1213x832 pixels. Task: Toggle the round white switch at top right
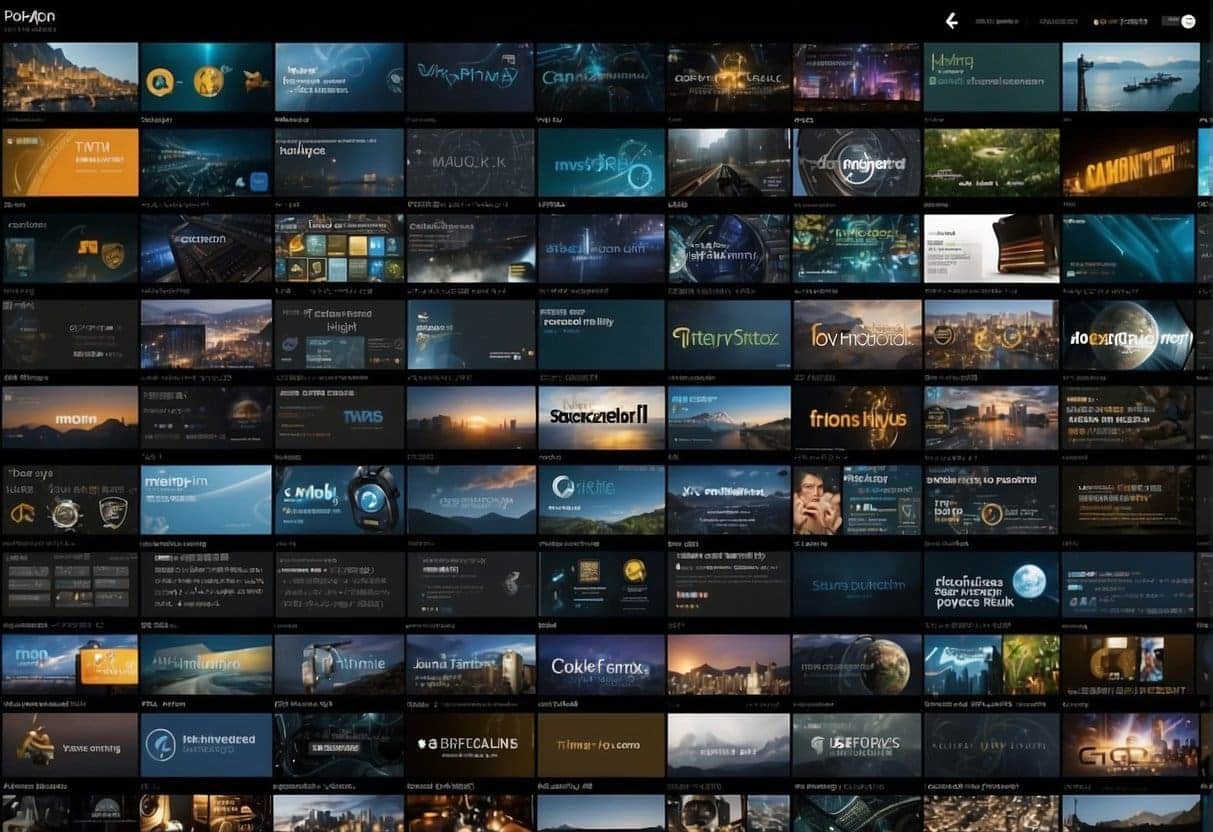(x=1188, y=21)
